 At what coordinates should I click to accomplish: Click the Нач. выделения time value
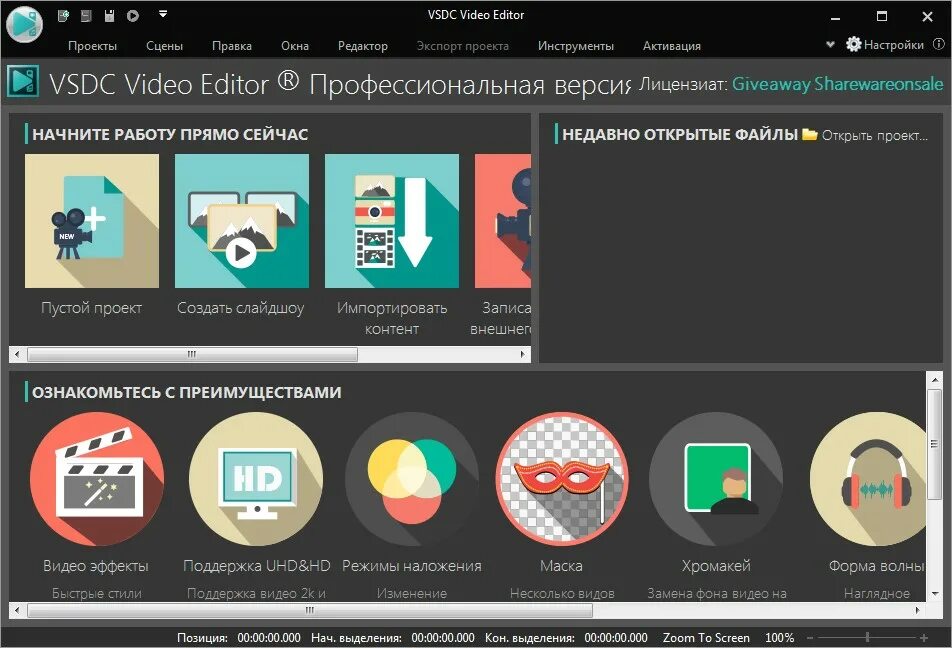[x=443, y=638]
